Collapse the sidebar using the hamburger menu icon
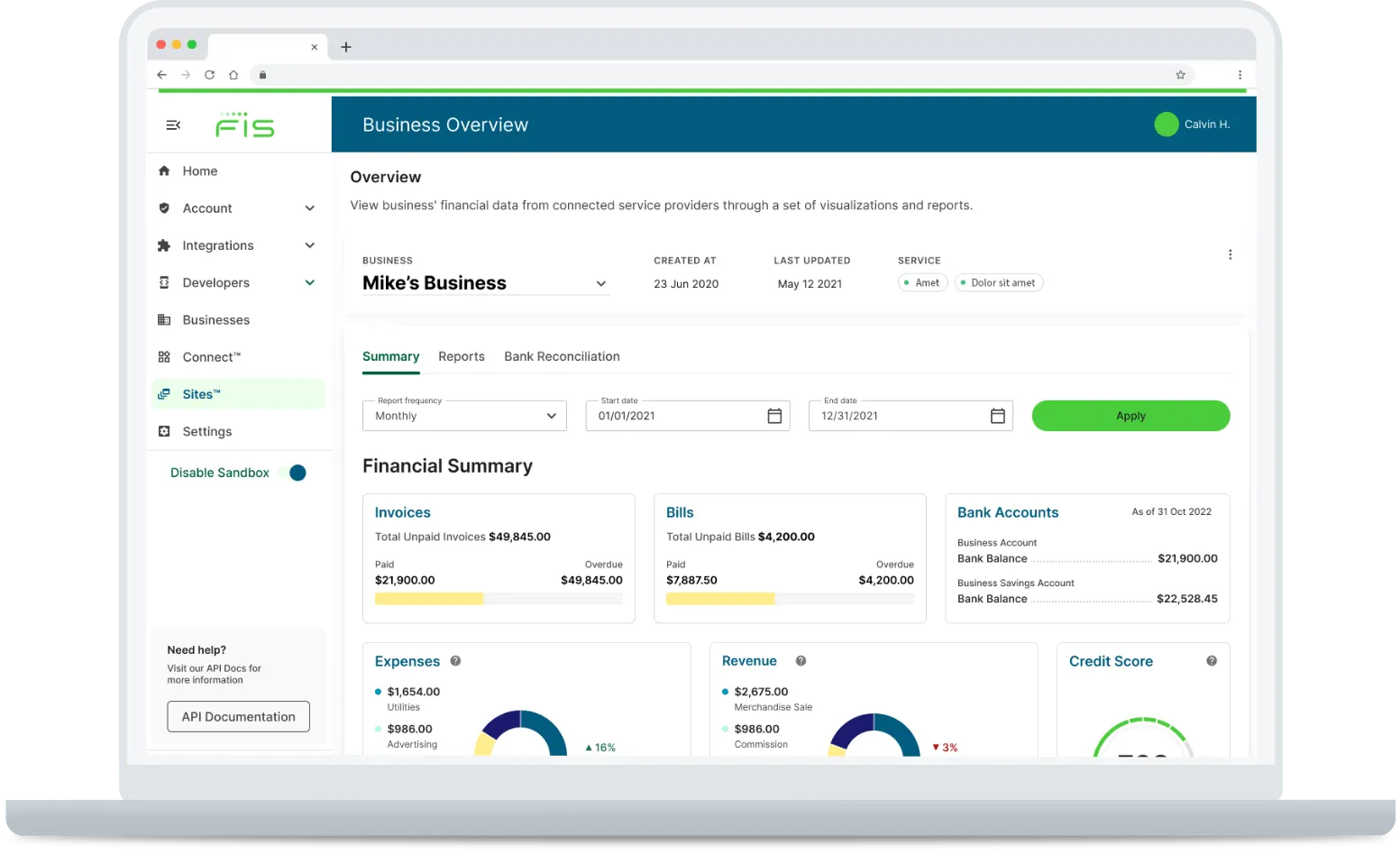The height and width of the screenshot is (855, 1400). point(173,124)
